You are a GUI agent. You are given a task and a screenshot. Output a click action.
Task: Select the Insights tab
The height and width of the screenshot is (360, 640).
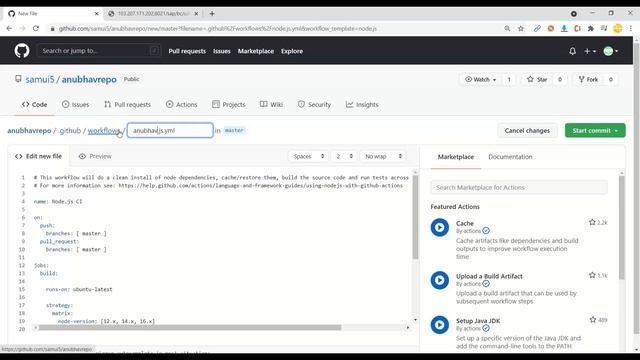coord(362,104)
